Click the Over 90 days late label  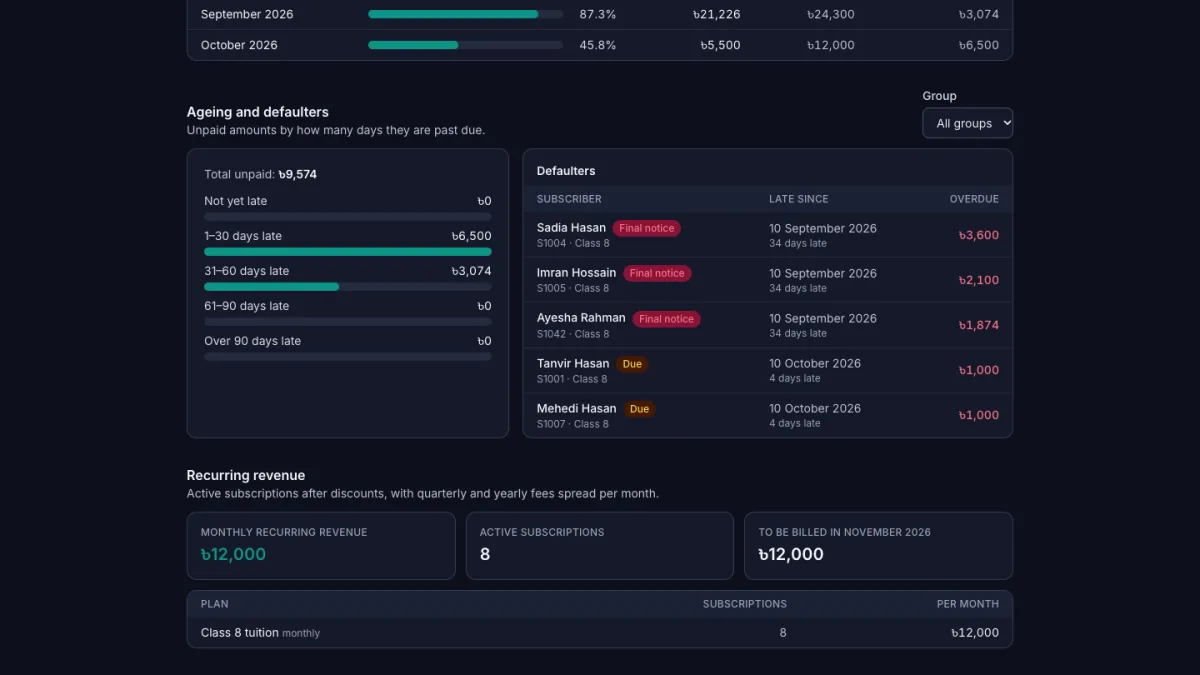[x=253, y=341]
